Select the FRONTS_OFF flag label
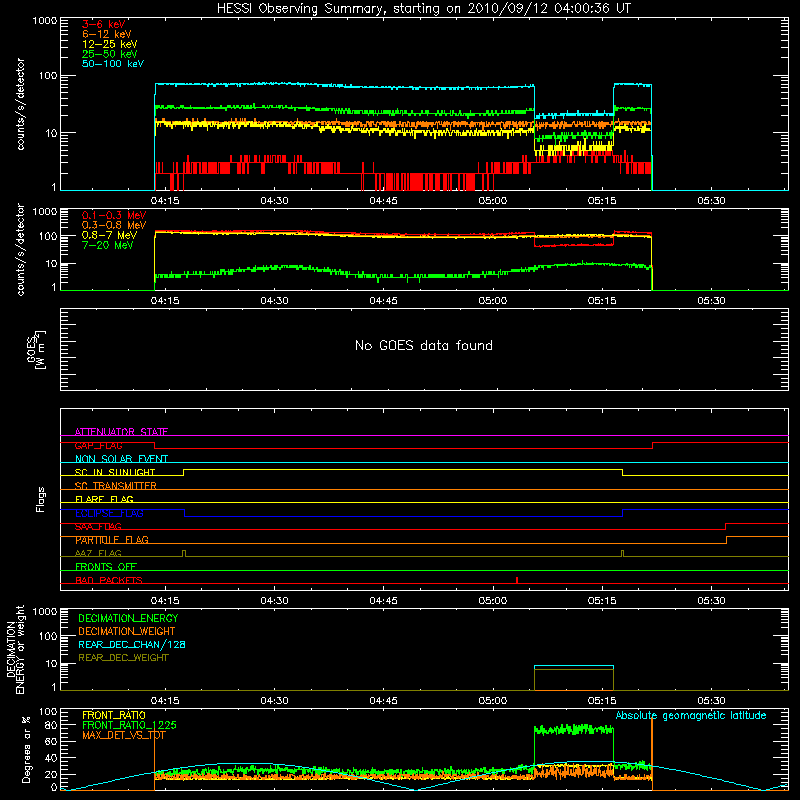800x800 pixels. [x=106, y=567]
